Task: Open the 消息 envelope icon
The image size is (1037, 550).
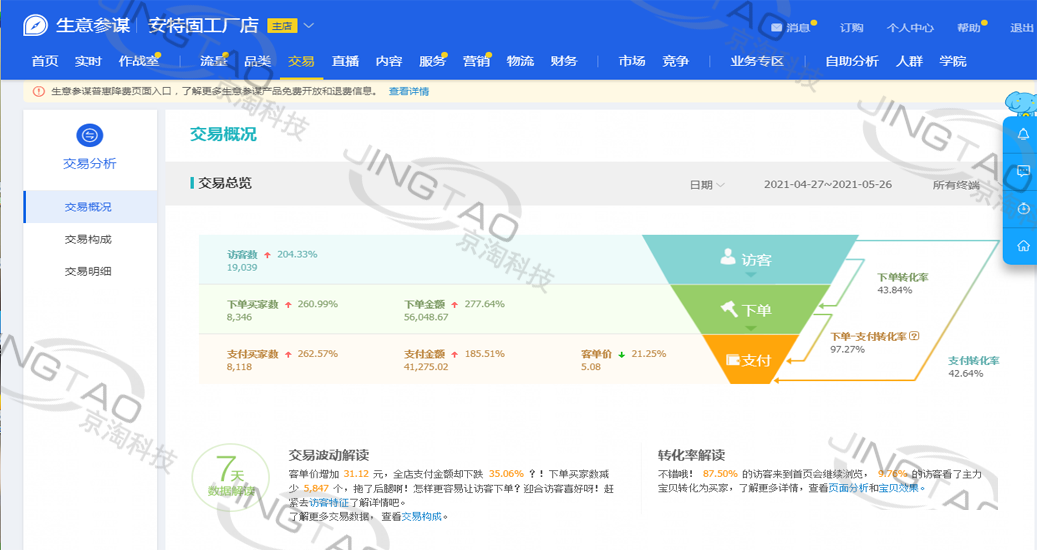Action: [776, 28]
